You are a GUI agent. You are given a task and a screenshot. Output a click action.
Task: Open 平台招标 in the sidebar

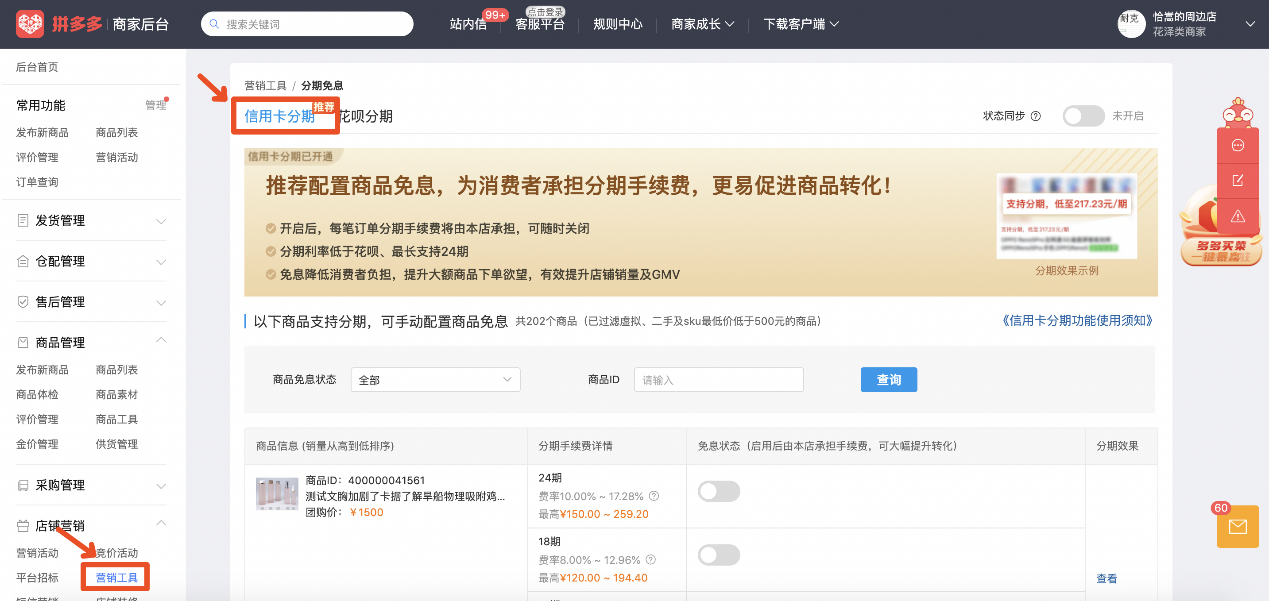tap(37, 578)
